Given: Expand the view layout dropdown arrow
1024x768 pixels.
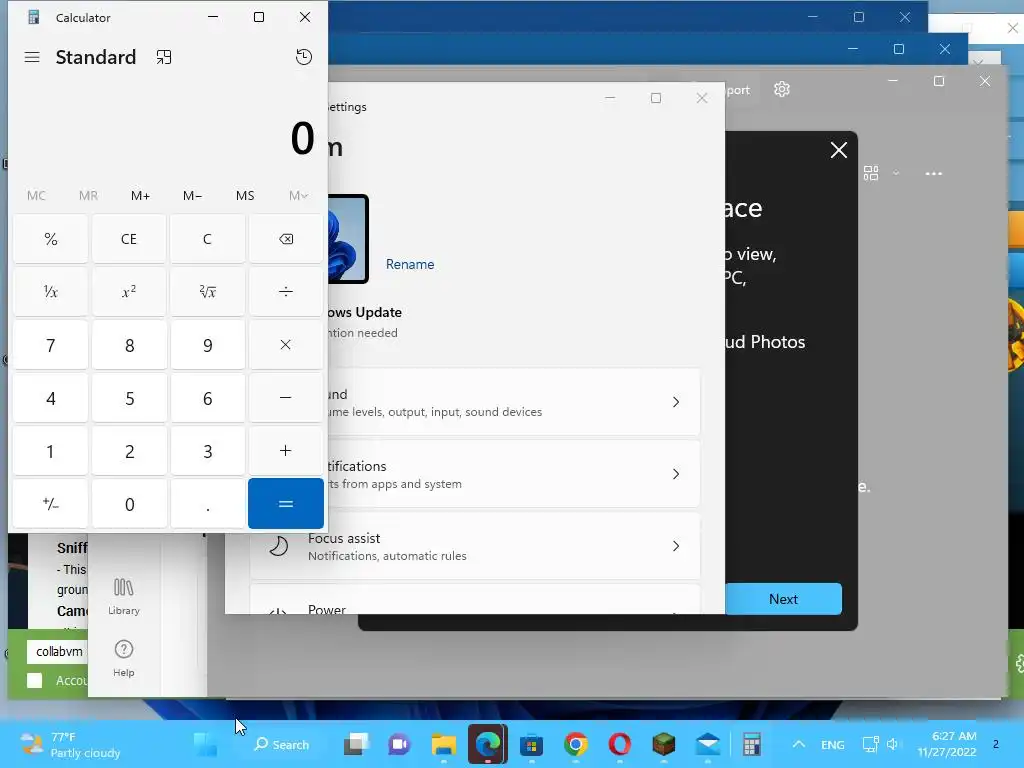Looking at the screenshot, I should (896, 173).
